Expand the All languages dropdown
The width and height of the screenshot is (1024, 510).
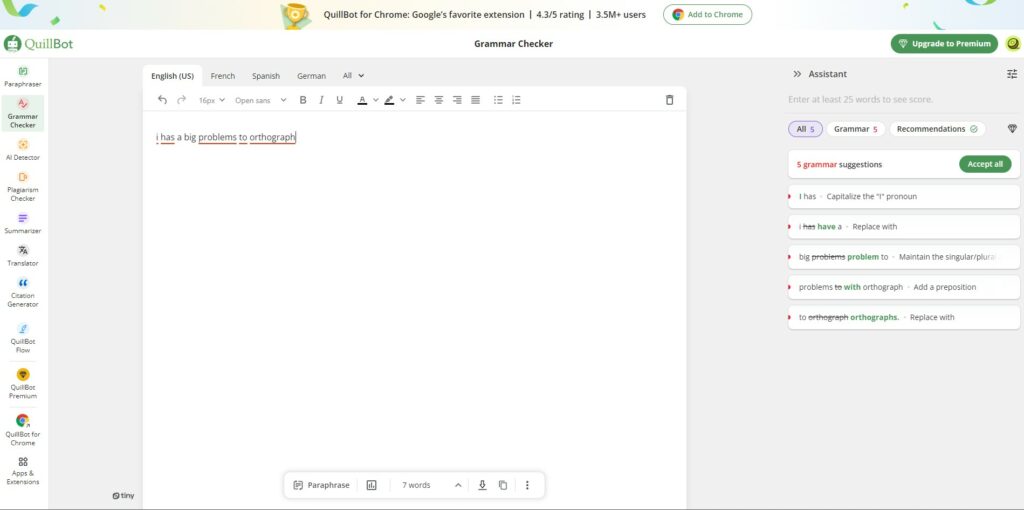pyautogui.click(x=353, y=76)
